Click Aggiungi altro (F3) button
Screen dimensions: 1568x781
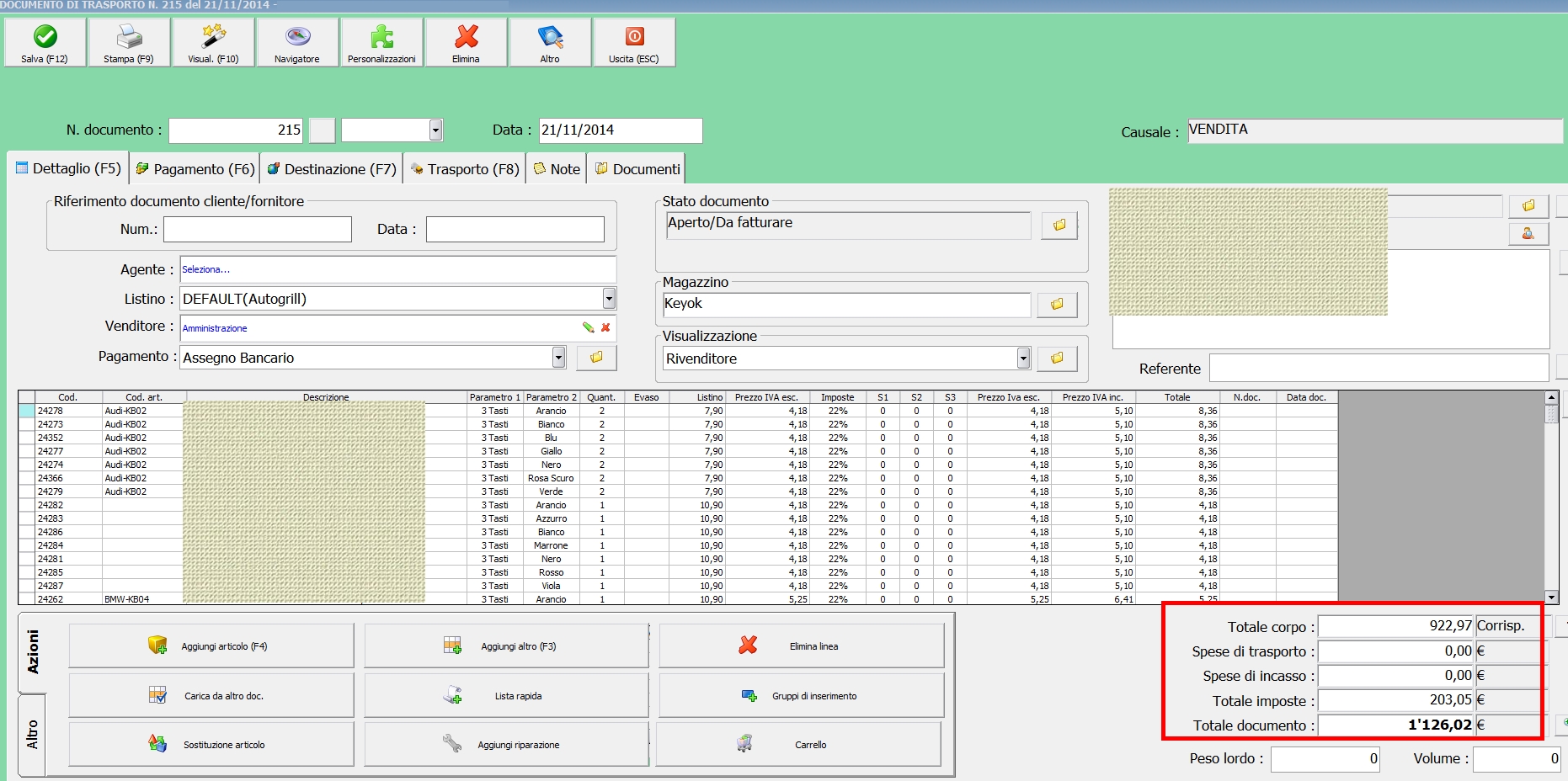click(x=506, y=646)
